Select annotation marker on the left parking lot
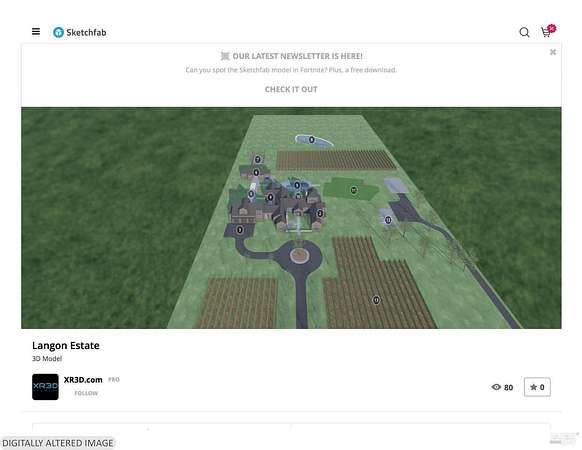The width and height of the screenshot is (582, 450). 240,230
